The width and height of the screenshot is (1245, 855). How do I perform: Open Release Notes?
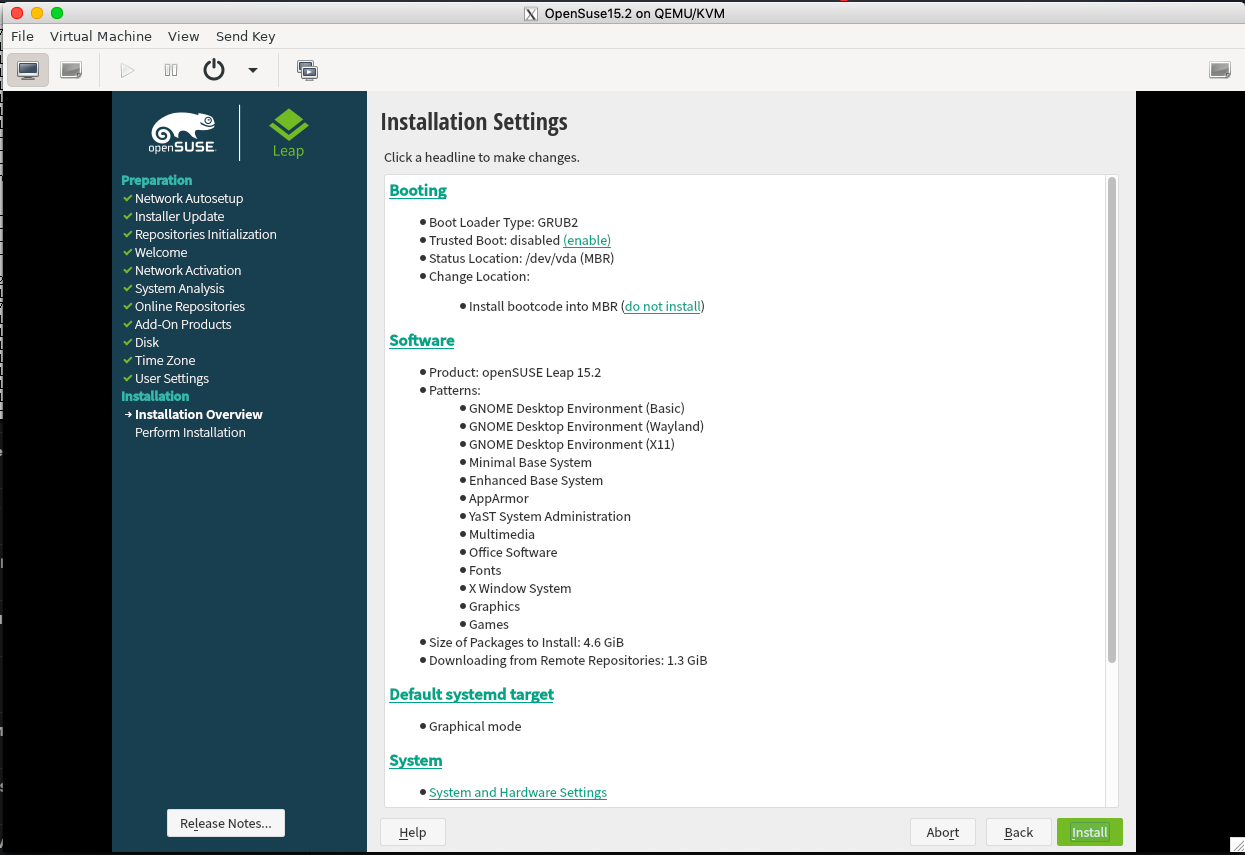point(226,823)
